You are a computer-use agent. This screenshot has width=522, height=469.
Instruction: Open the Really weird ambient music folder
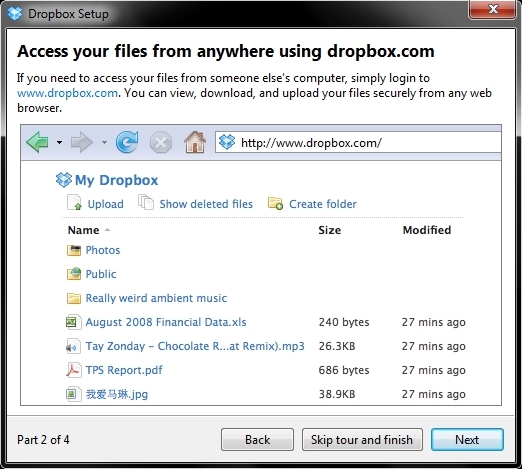[x=156, y=298]
